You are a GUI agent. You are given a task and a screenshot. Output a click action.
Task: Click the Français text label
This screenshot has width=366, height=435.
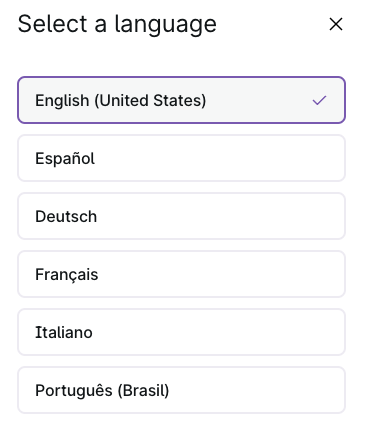pyautogui.click(x=67, y=275)
